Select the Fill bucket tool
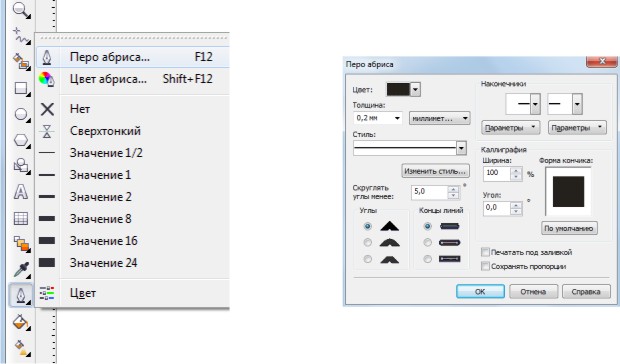The image size is (620, 364). tap(21, 322)
